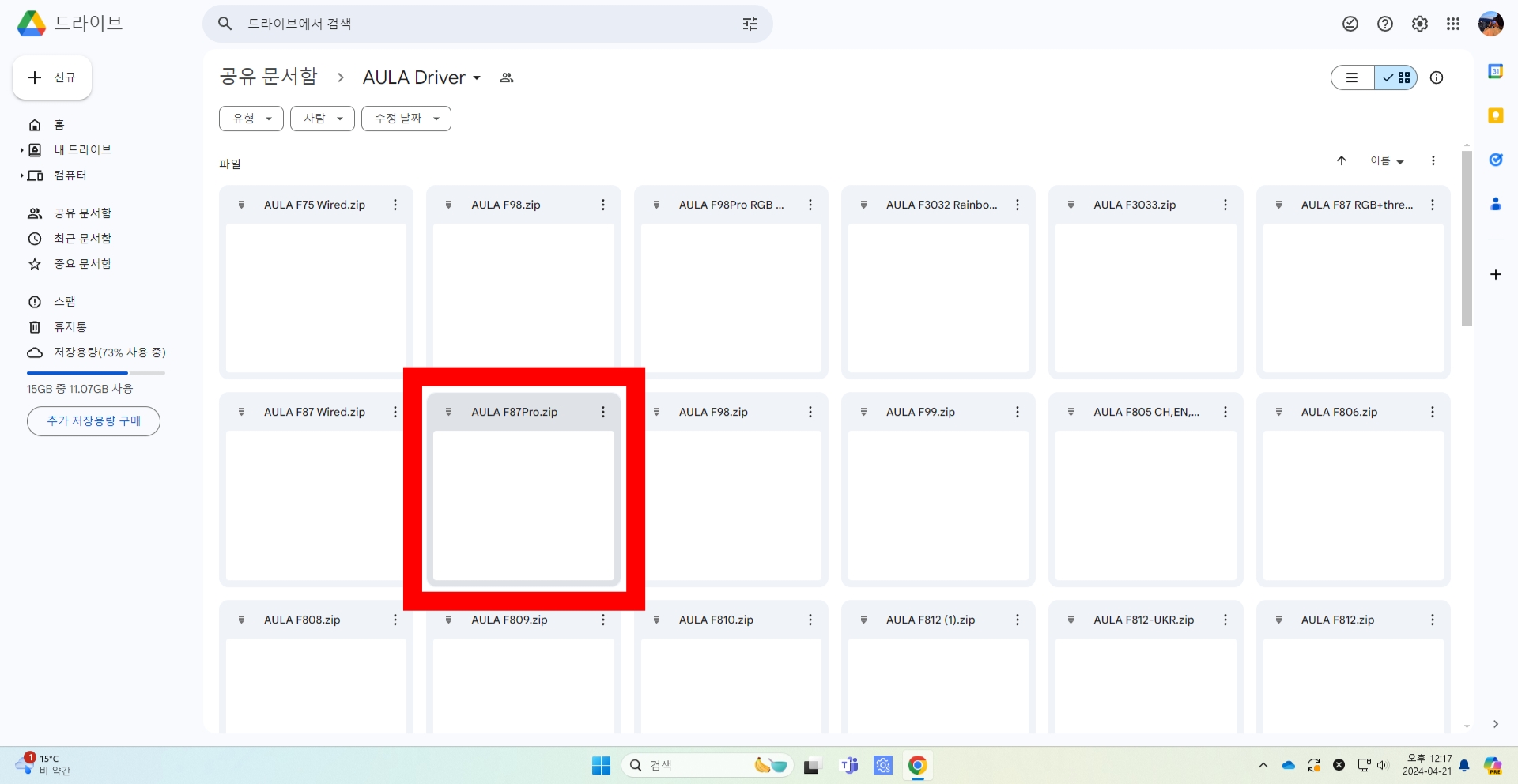Screen dimensions: 1518x784
Task: Click the offline ready status checkmark icon
Action: [1350, 24]
